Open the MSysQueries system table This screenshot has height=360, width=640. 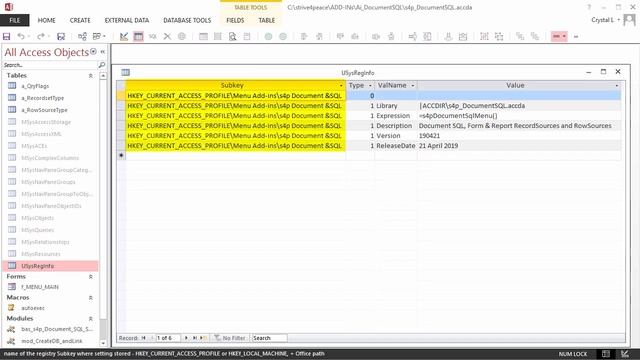click(x=38, y=230)
